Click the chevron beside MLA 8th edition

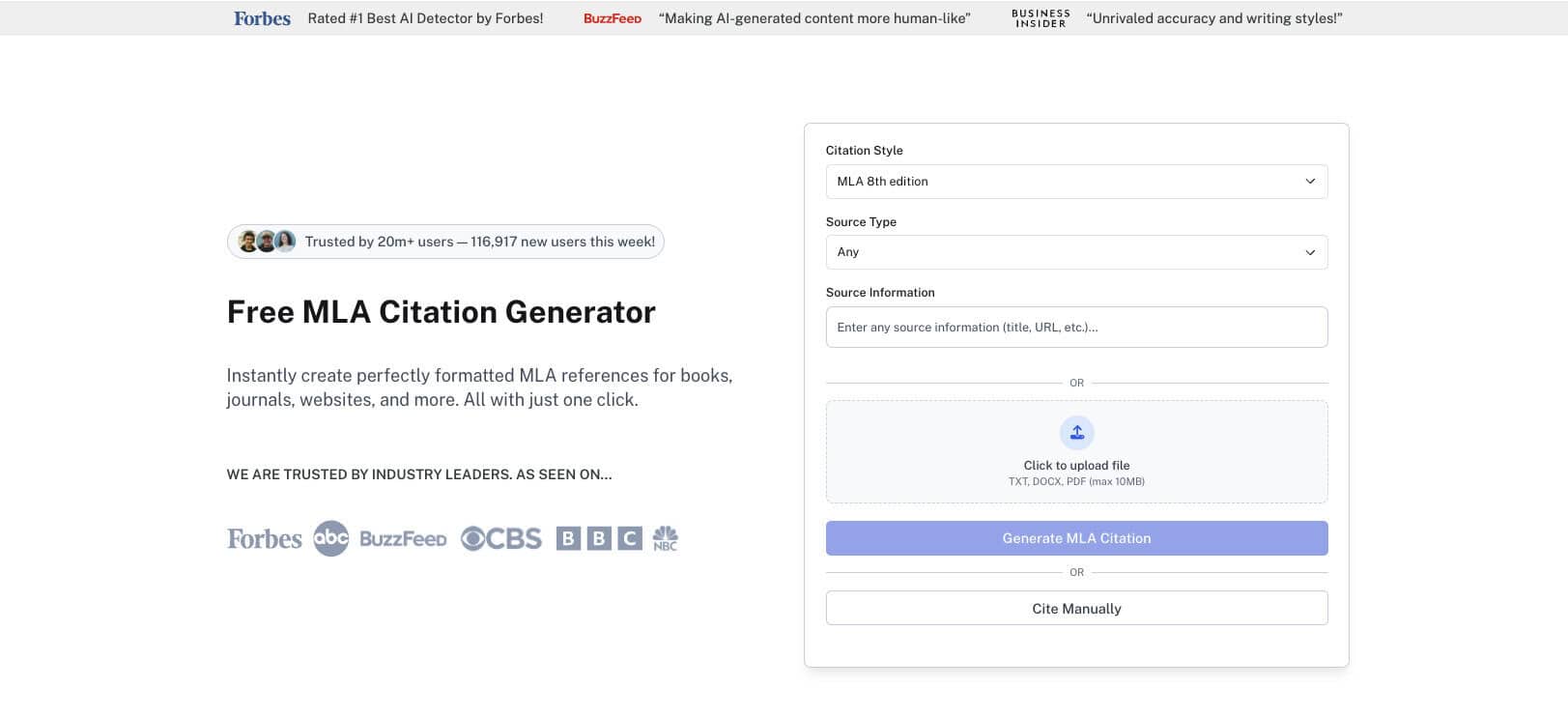(1310, 182)
